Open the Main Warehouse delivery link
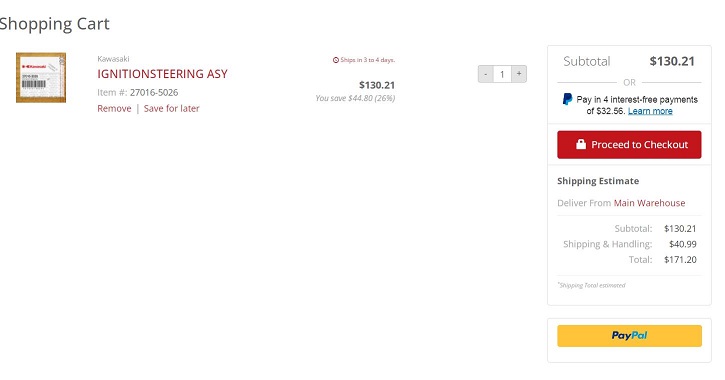This screenshot has width=725, height=380. [x=649, y=203]
